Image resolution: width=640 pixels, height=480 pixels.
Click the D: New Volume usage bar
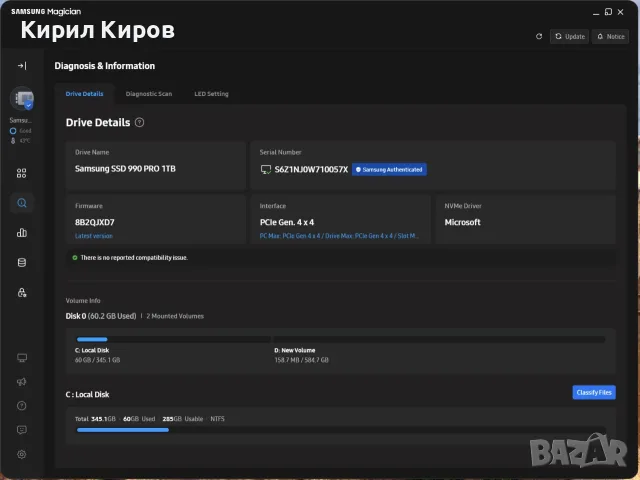439,339
